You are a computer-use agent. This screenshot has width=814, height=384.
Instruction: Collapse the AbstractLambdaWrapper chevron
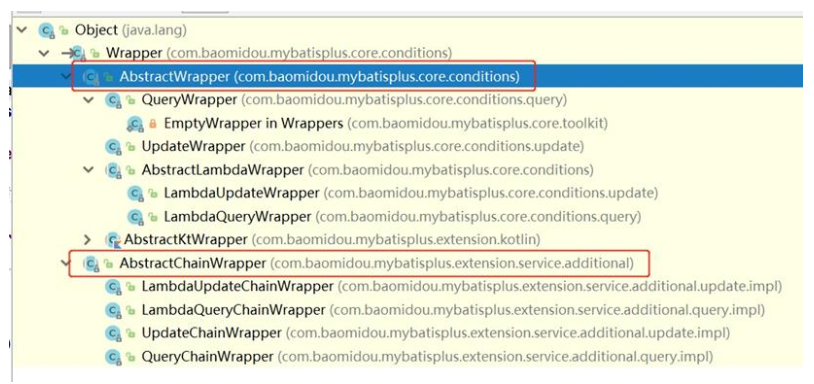[x=89, y=170]
